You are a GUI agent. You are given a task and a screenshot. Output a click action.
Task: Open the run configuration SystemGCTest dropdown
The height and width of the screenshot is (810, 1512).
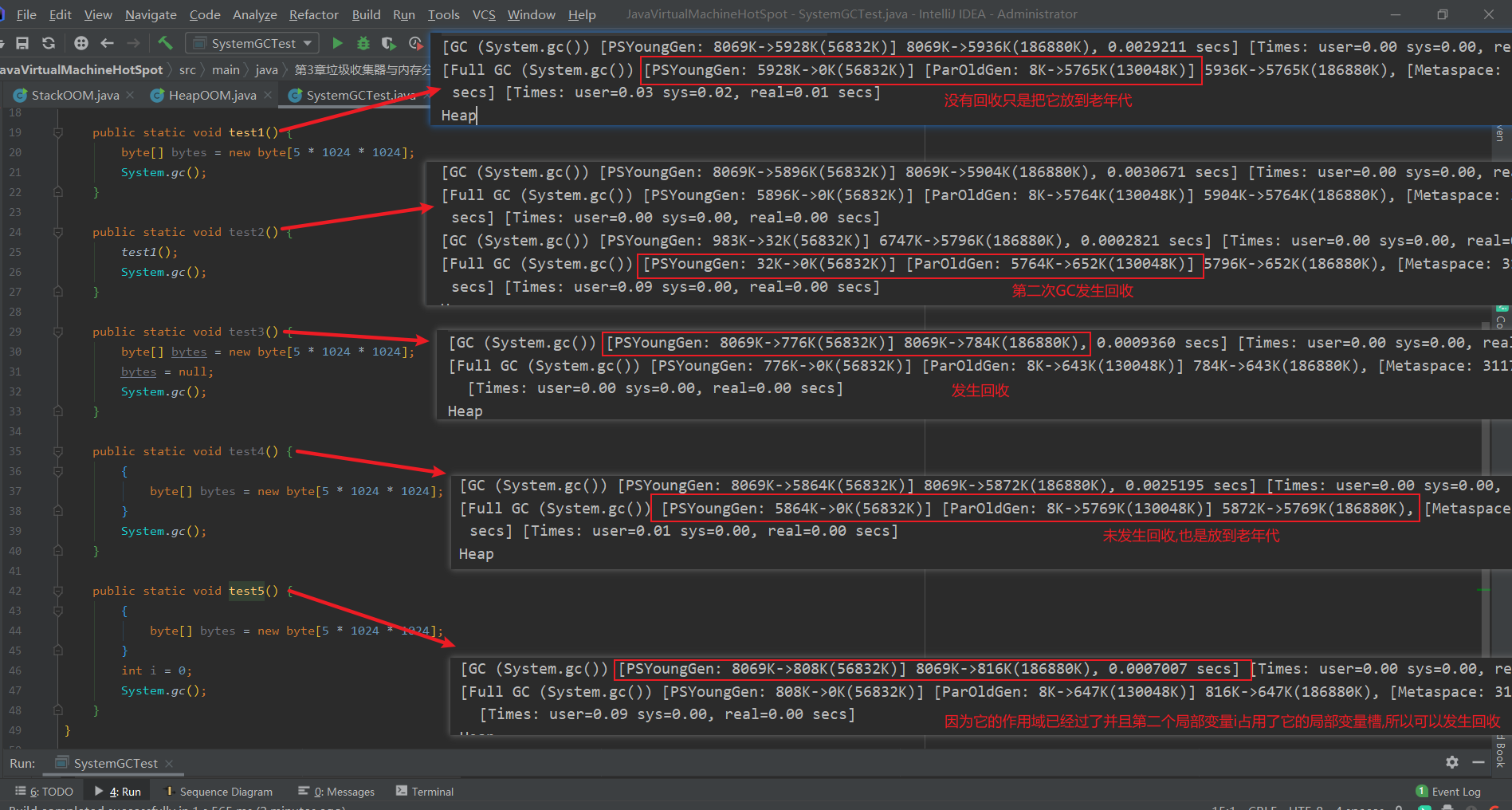[252, 43]
